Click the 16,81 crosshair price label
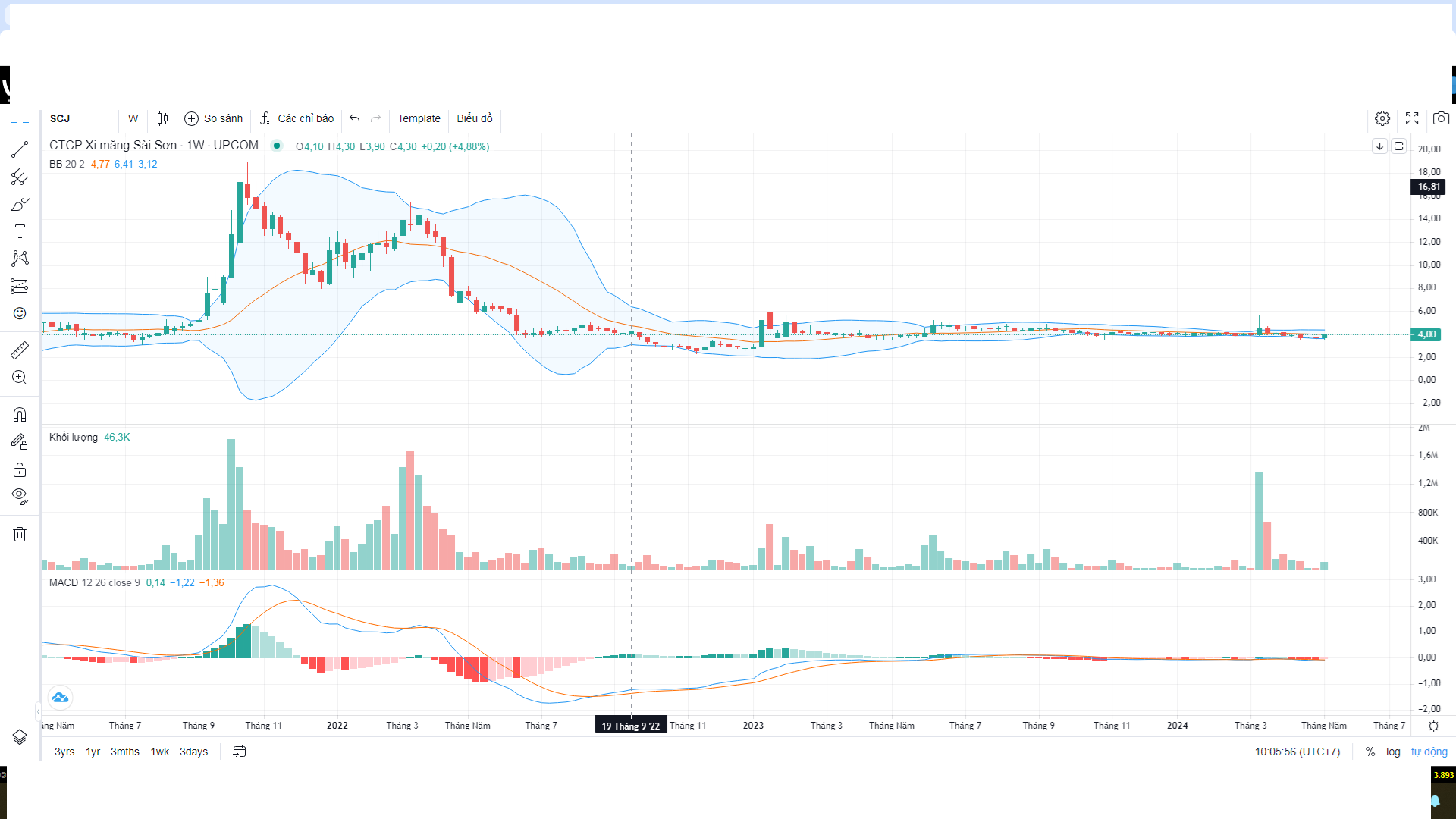The height and width of the screenshot is (819, 1456). click(x=1429, y=187)
